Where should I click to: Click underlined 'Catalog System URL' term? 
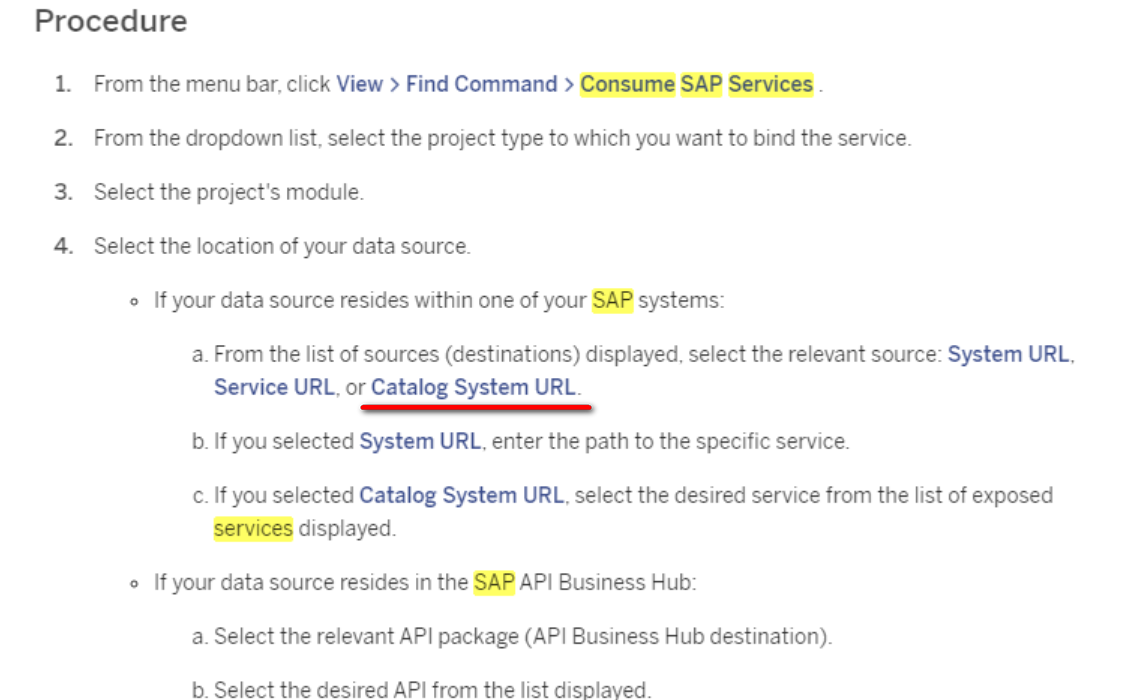pyautogui.click(x=474, y=386)
